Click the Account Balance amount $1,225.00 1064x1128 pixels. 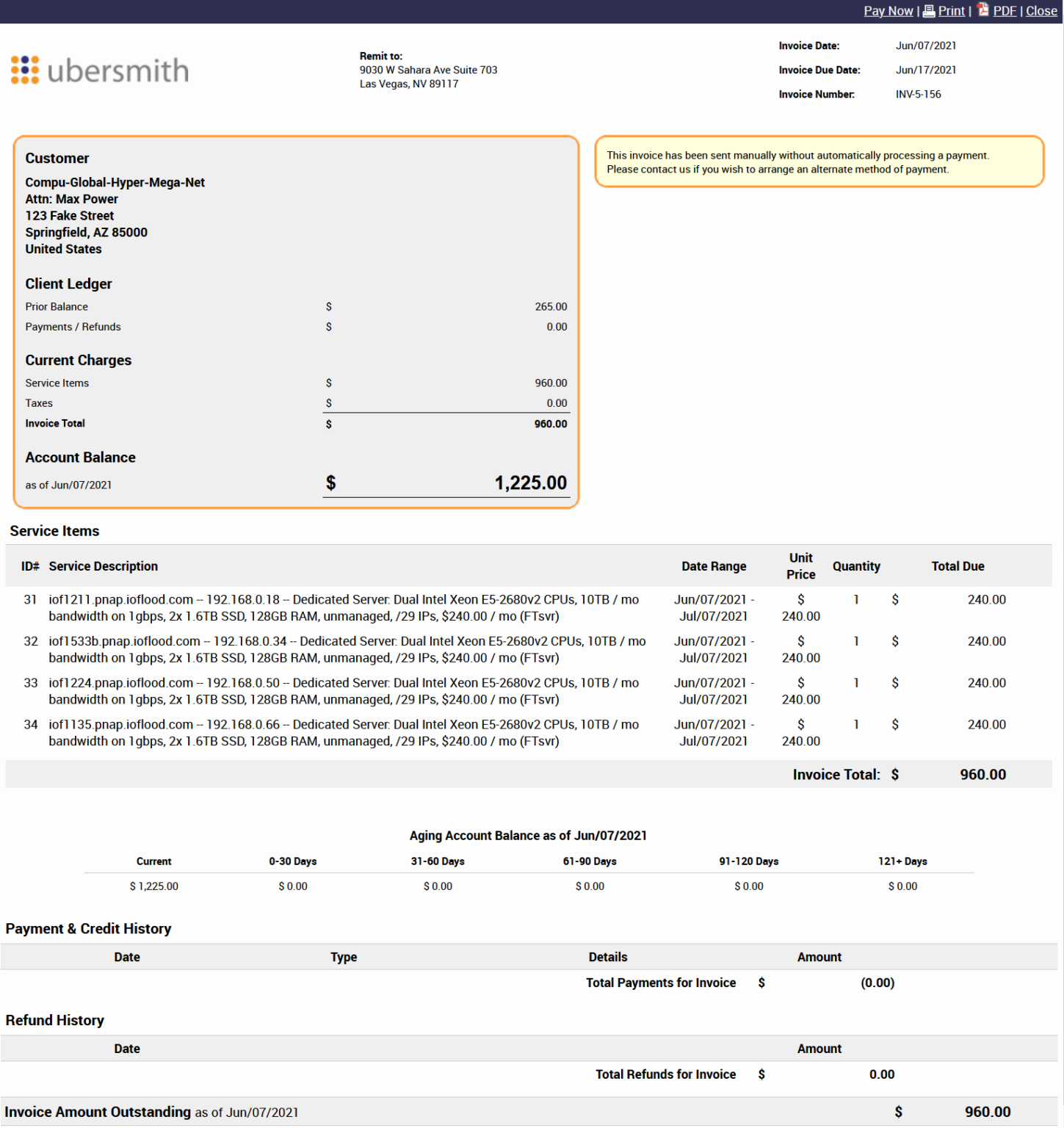click(x=530, y=482)
